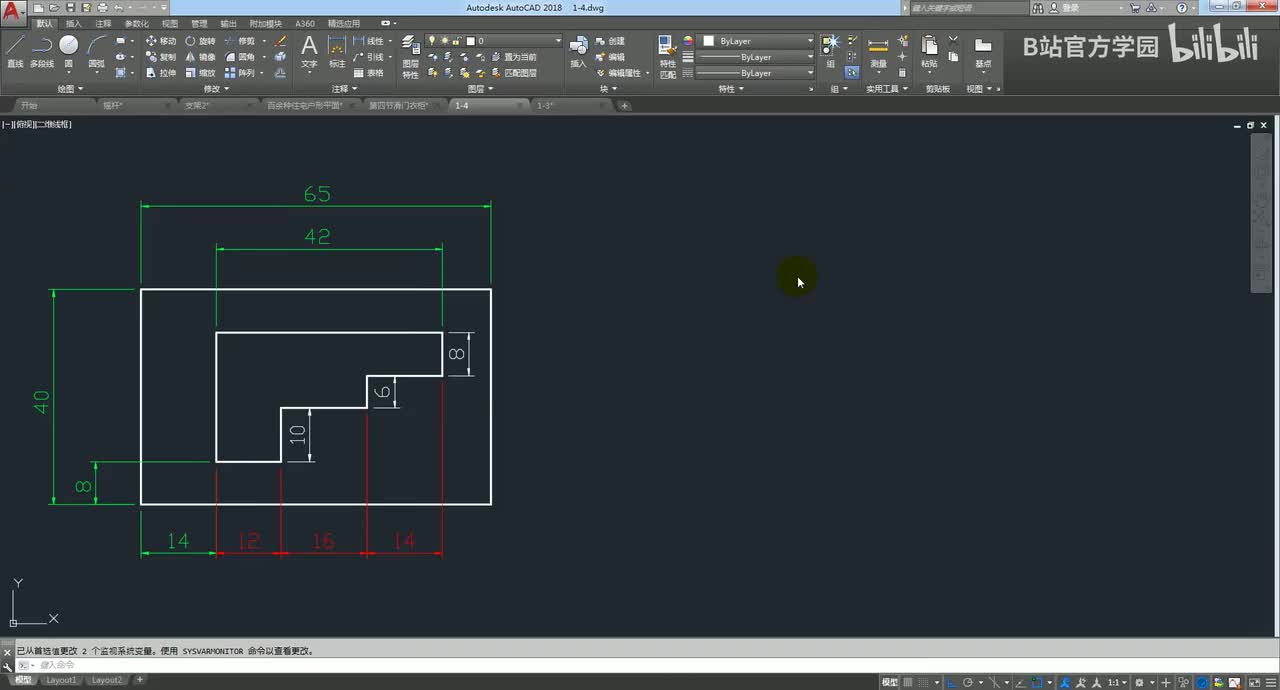Click the Layout1 tab button
This screenshot has width=1280, height=690.
(x=61, y=680)
